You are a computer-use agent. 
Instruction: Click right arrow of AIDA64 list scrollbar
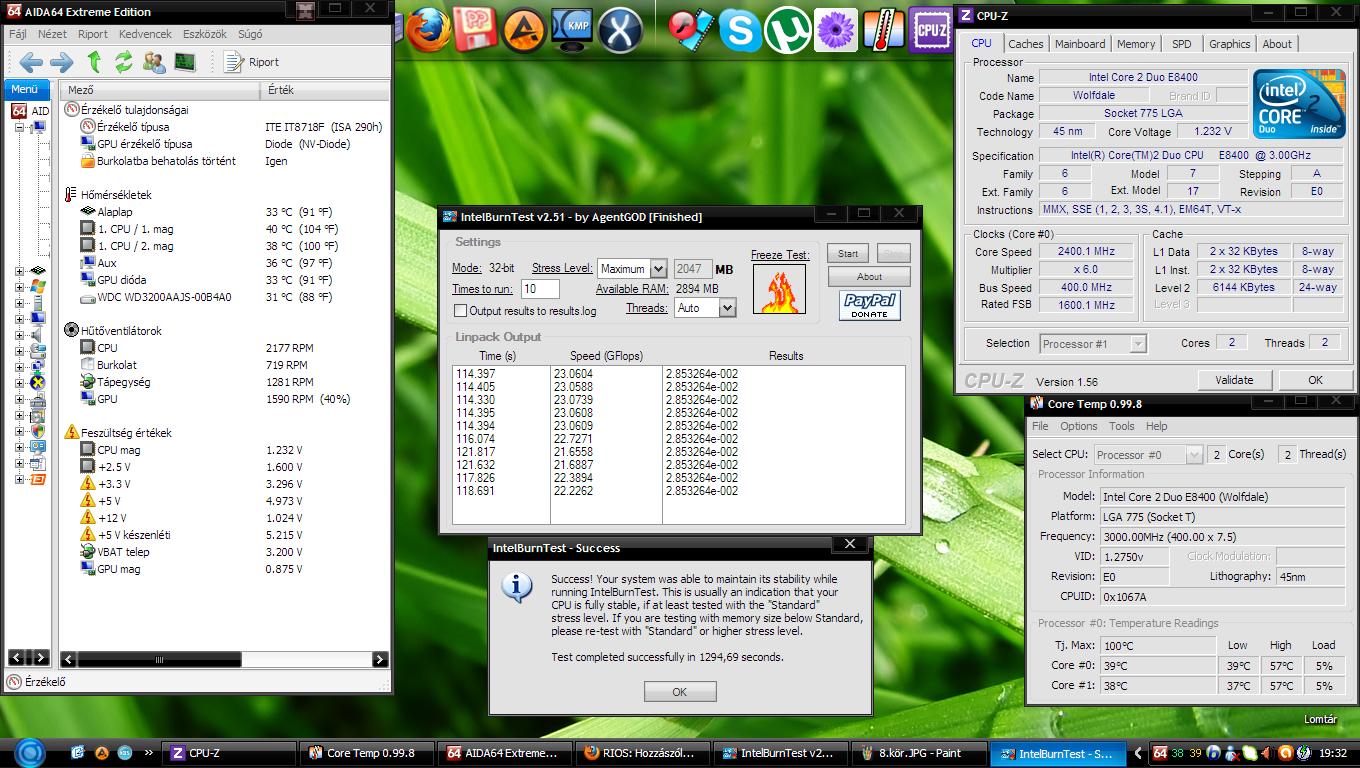379,660
